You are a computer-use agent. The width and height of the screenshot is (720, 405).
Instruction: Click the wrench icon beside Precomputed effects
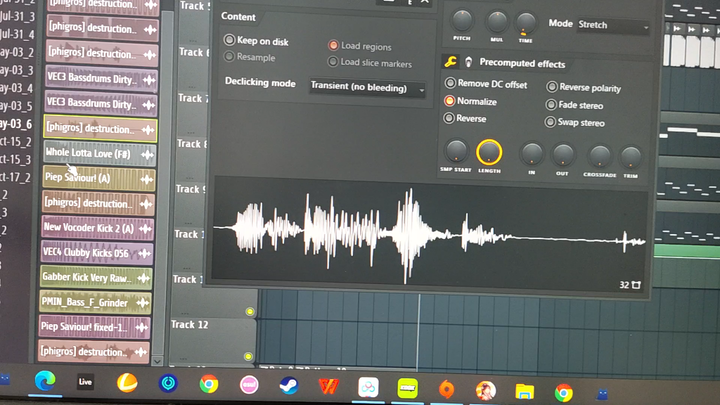450,62
